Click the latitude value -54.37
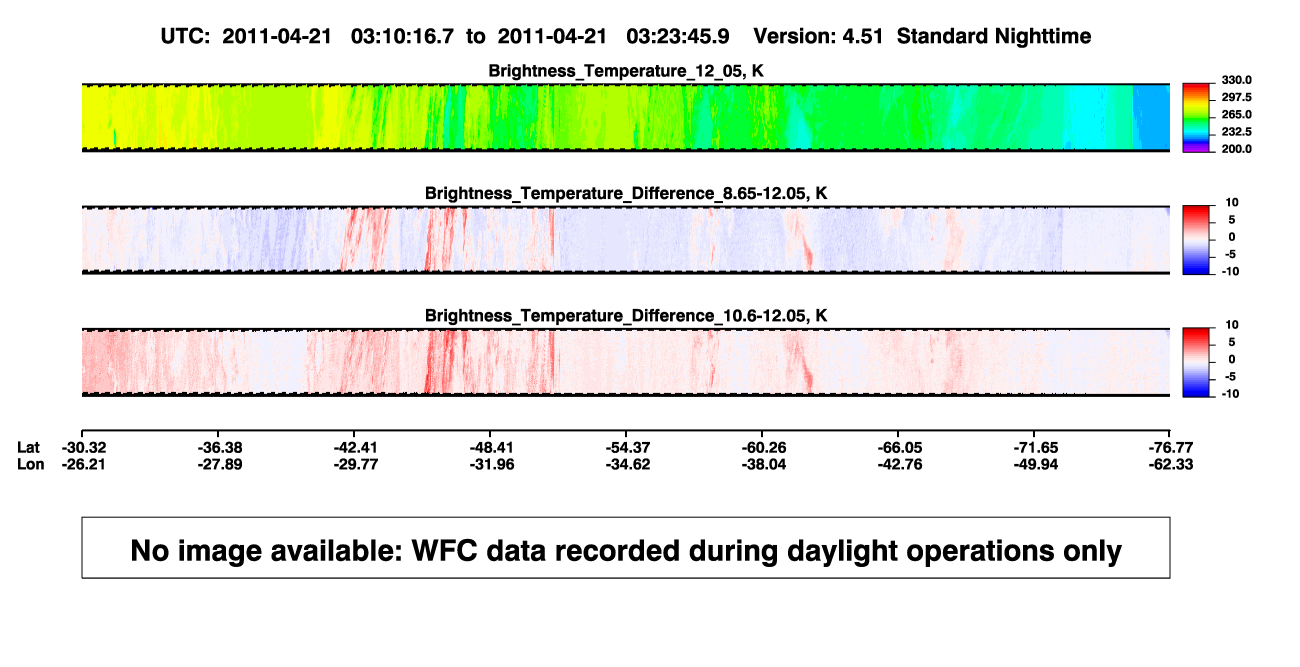 coord(626,447)
